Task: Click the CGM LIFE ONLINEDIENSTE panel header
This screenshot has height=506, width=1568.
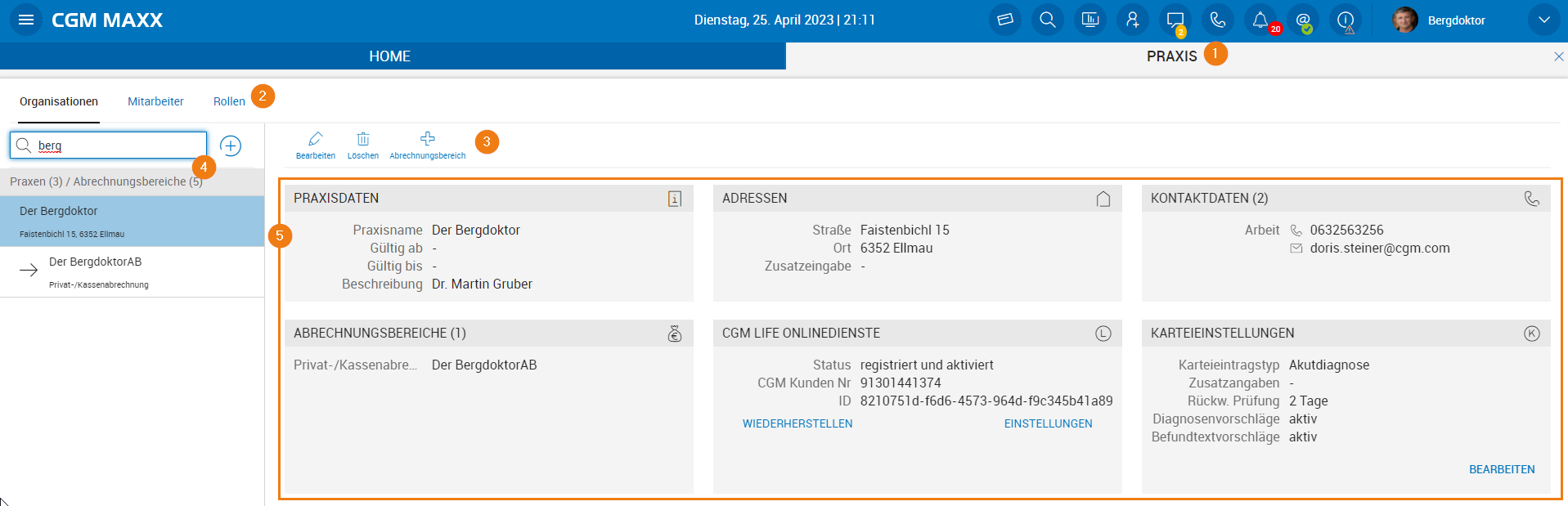Action: [x=918, y=334]
